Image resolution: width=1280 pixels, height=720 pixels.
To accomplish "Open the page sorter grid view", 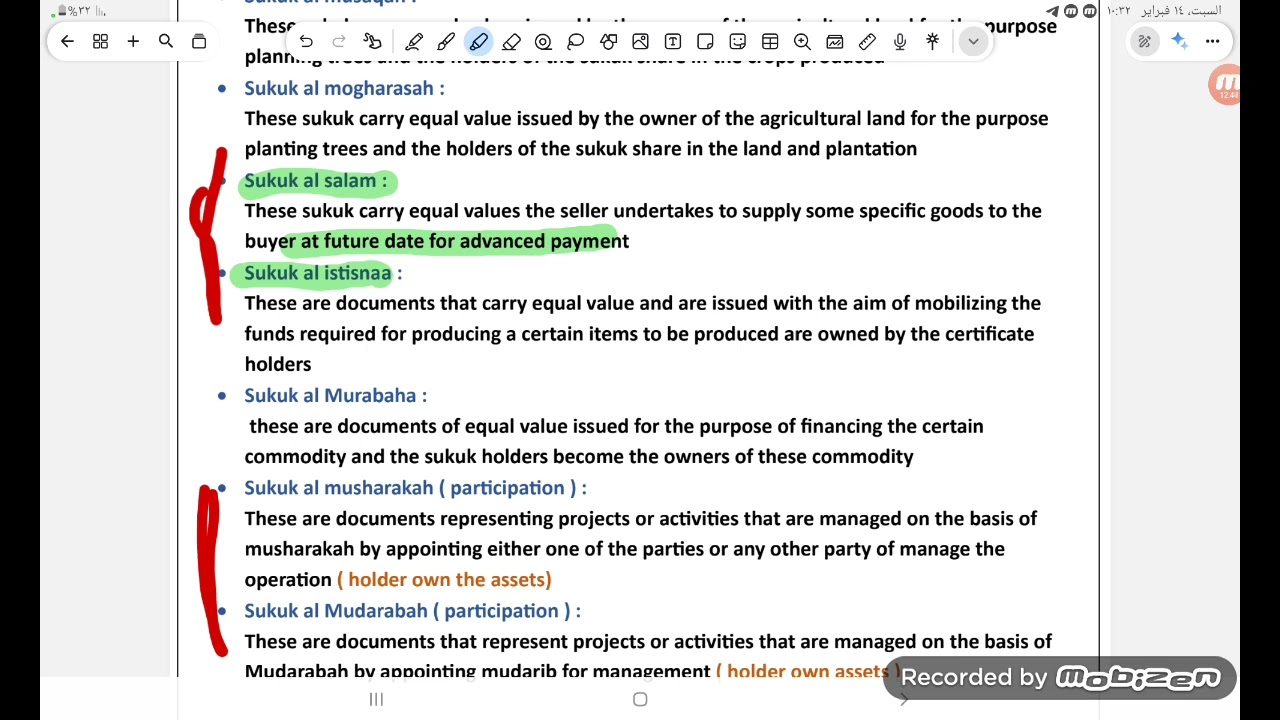I will point(100,41).
